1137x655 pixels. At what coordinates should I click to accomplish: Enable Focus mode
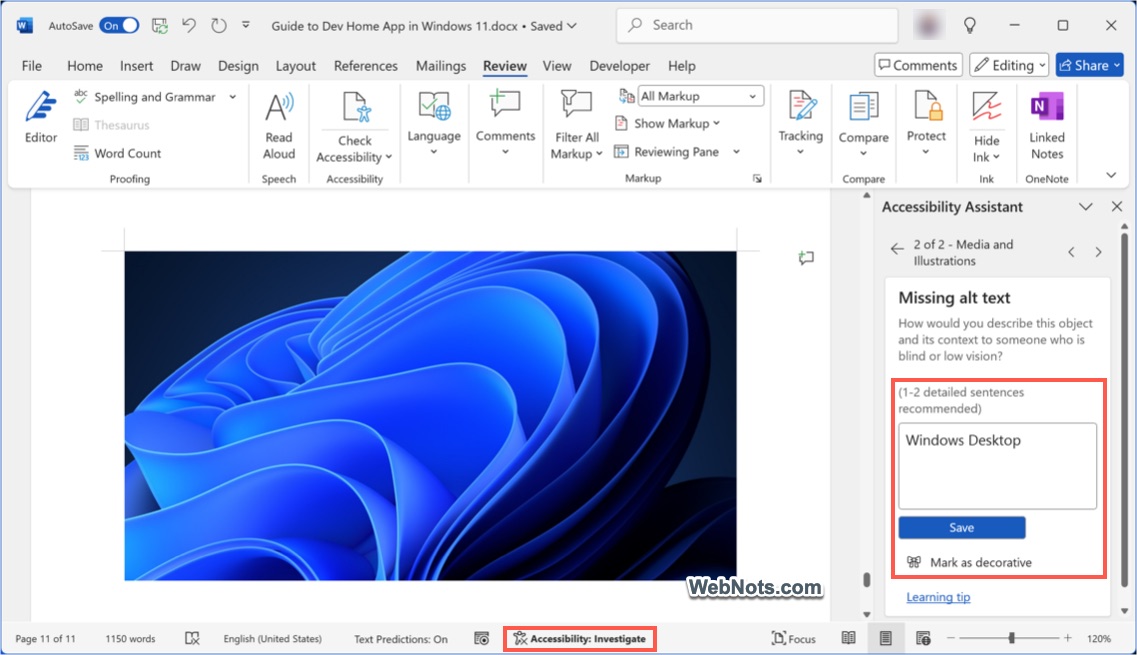793,638
